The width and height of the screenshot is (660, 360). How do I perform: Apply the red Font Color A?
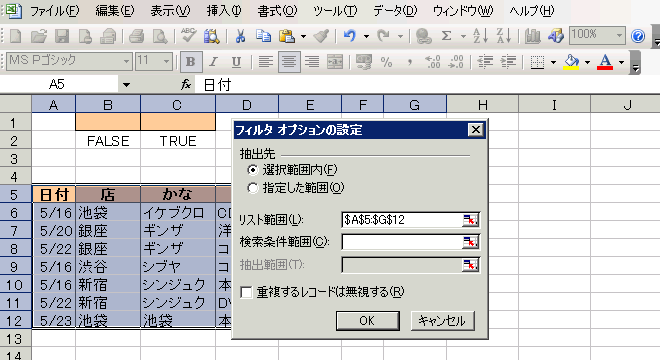[x=605, y=62]
